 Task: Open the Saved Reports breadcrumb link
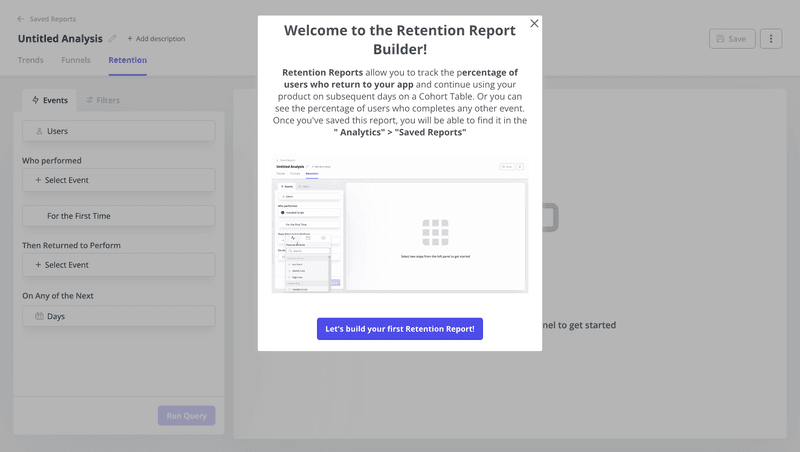tap(53, 19)
